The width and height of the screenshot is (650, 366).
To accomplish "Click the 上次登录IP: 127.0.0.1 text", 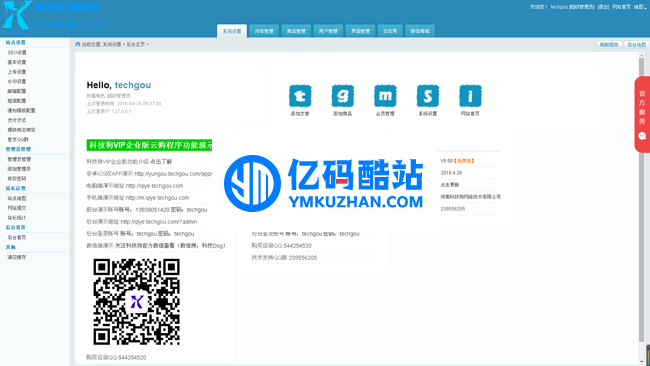I will pyautogui.click(x=109, y=111).
